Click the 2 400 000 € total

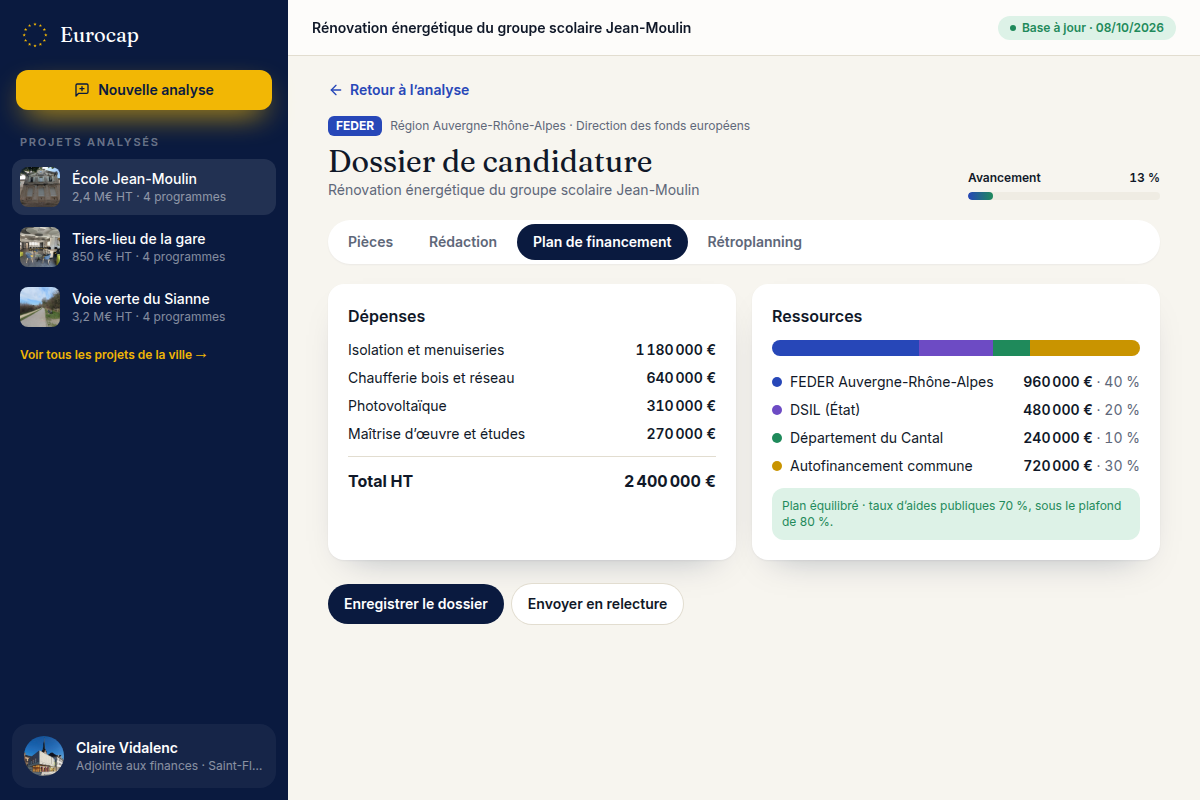670,481
